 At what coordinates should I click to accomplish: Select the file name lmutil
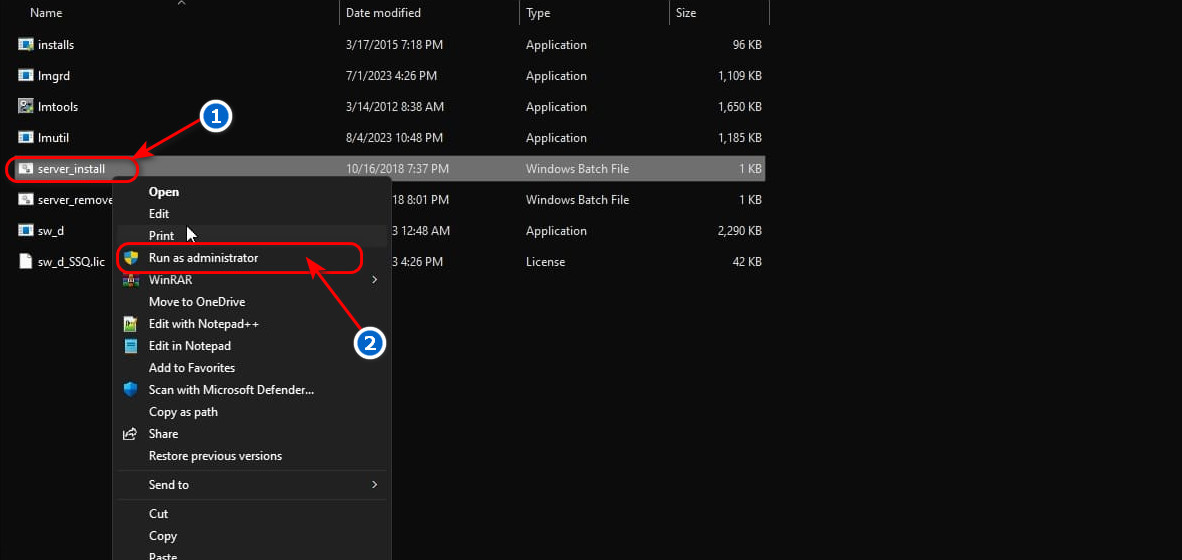pyautogui.click(x=54, y=137)
